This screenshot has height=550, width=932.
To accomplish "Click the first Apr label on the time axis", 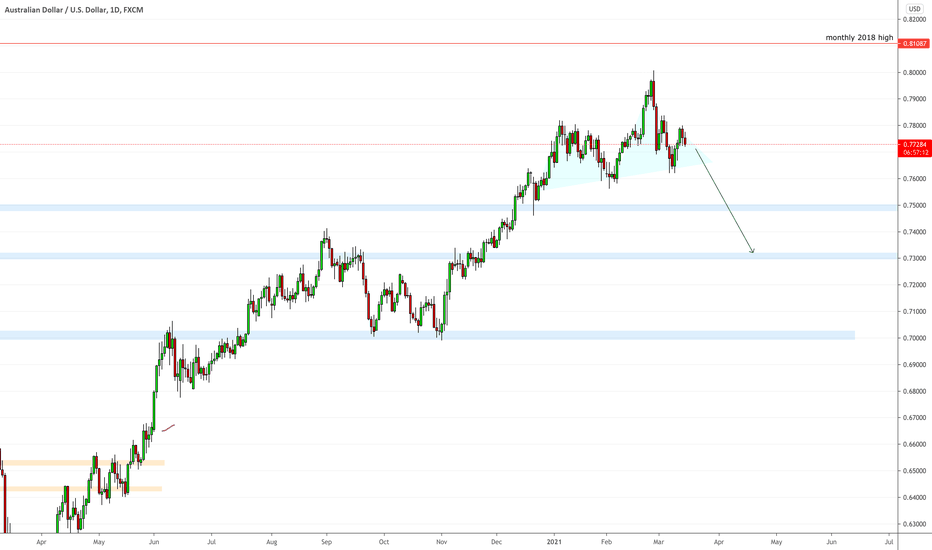I will pos(41,542).
